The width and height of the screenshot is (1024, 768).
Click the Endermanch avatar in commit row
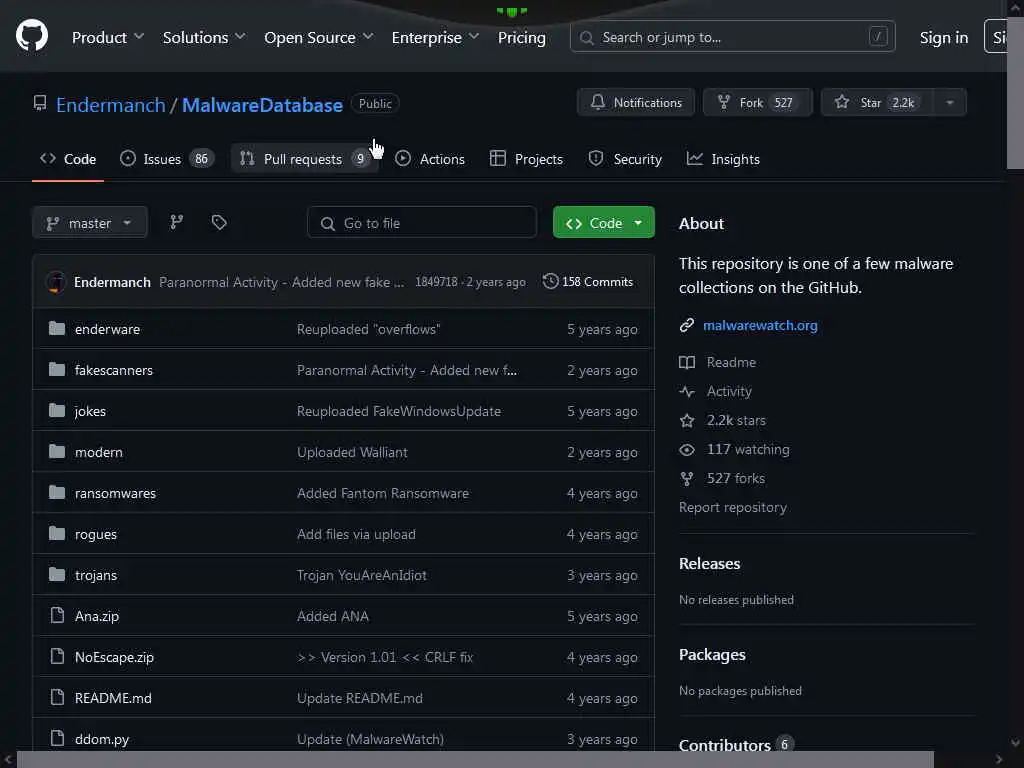[x=56, y=282]
